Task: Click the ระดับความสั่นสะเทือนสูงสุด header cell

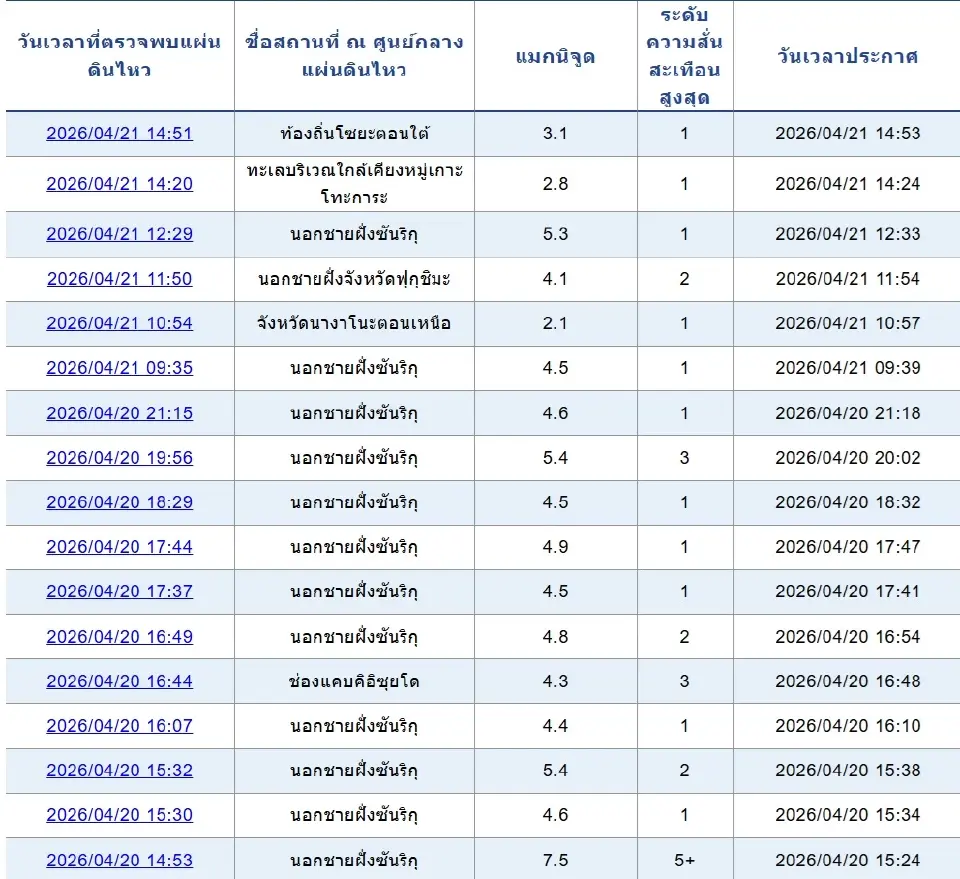Action: 685,56
